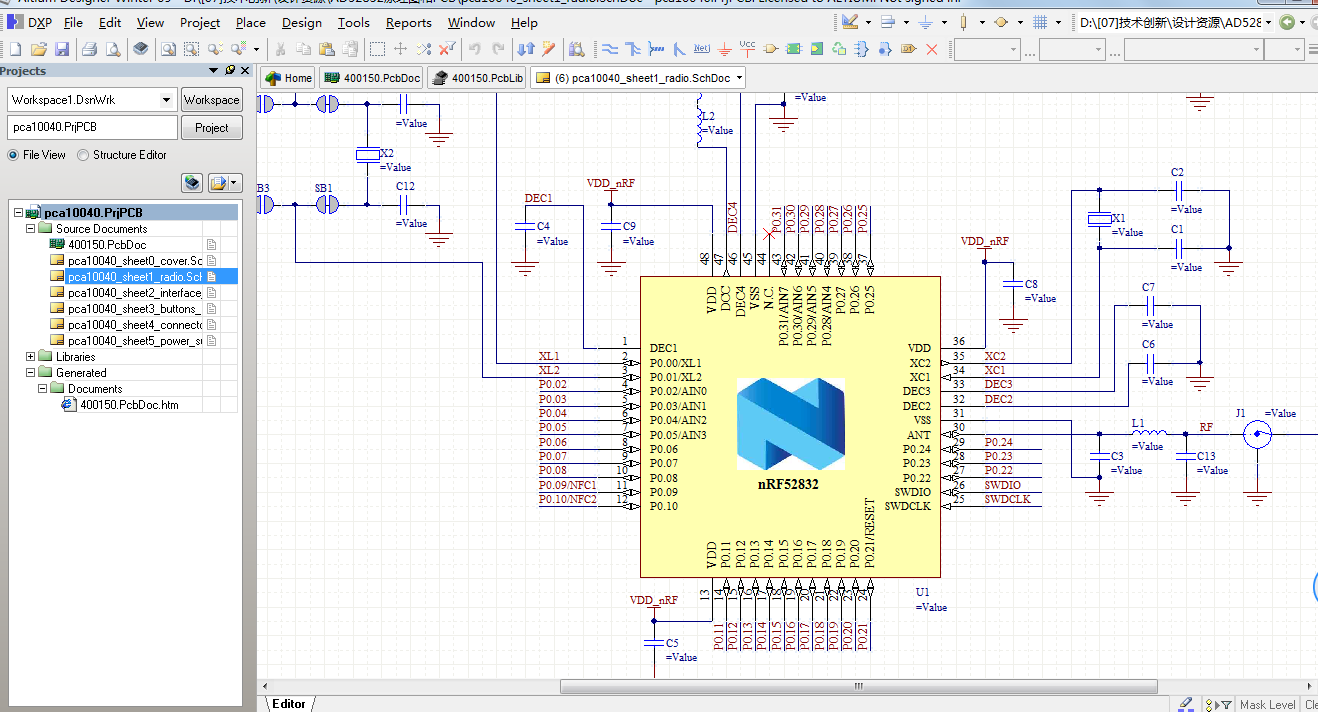Click the green back navigation arrow
Image resolution: width=1318 pixels, height=712 pixels.
pos(1287,22)
